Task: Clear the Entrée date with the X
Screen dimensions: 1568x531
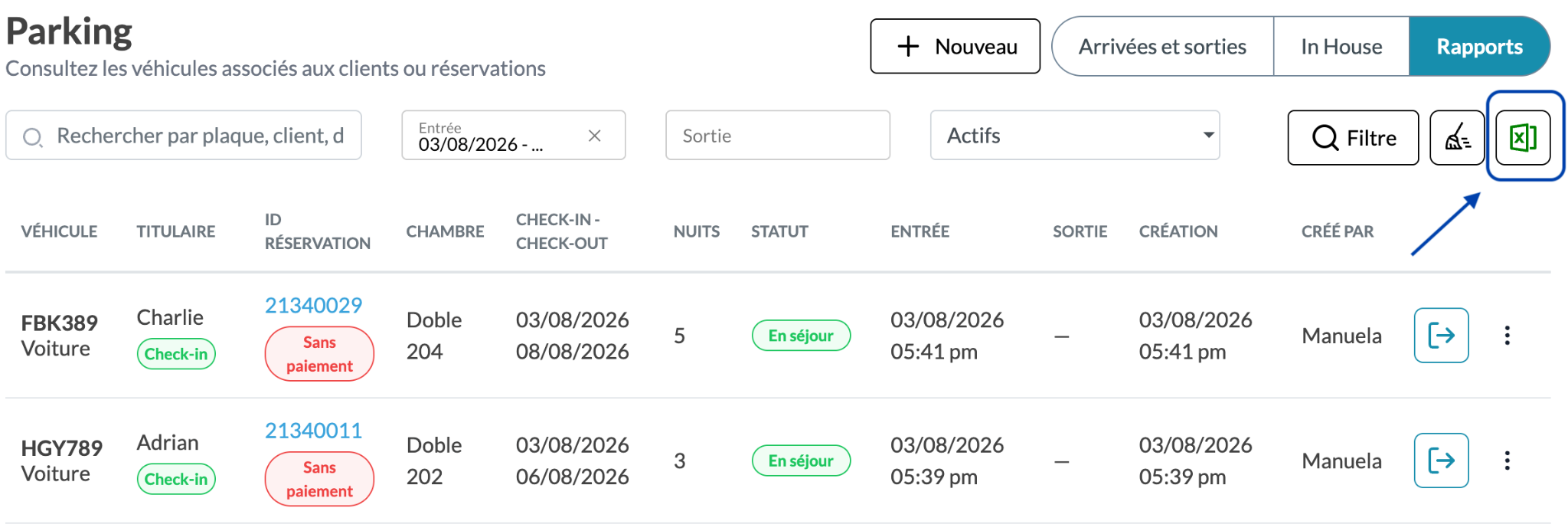Action: pyautogui.click(x=594, y=136)
